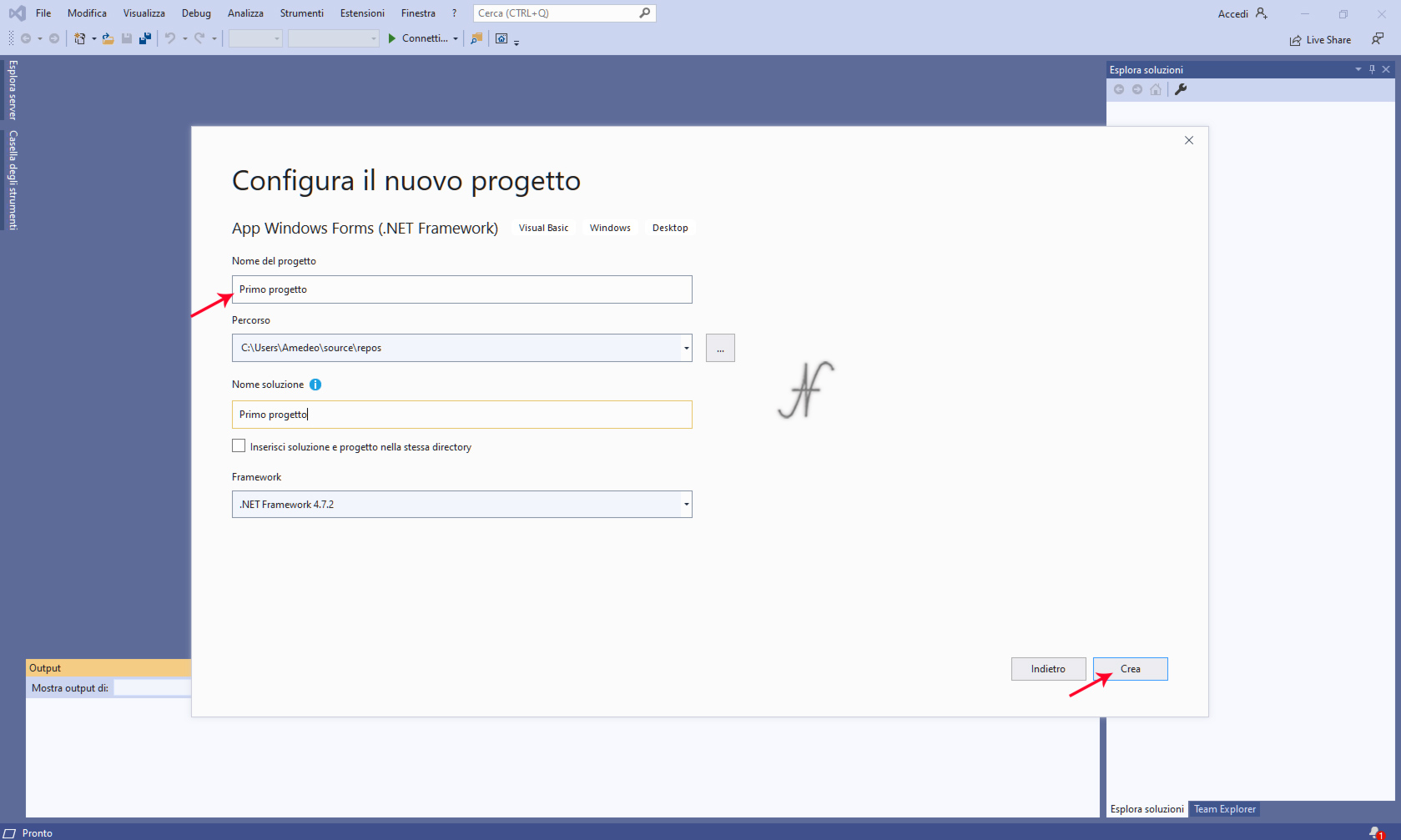This screenshot has height=840, width=1401.
Task: Click the Crea button
Action: click(1130, 669)
